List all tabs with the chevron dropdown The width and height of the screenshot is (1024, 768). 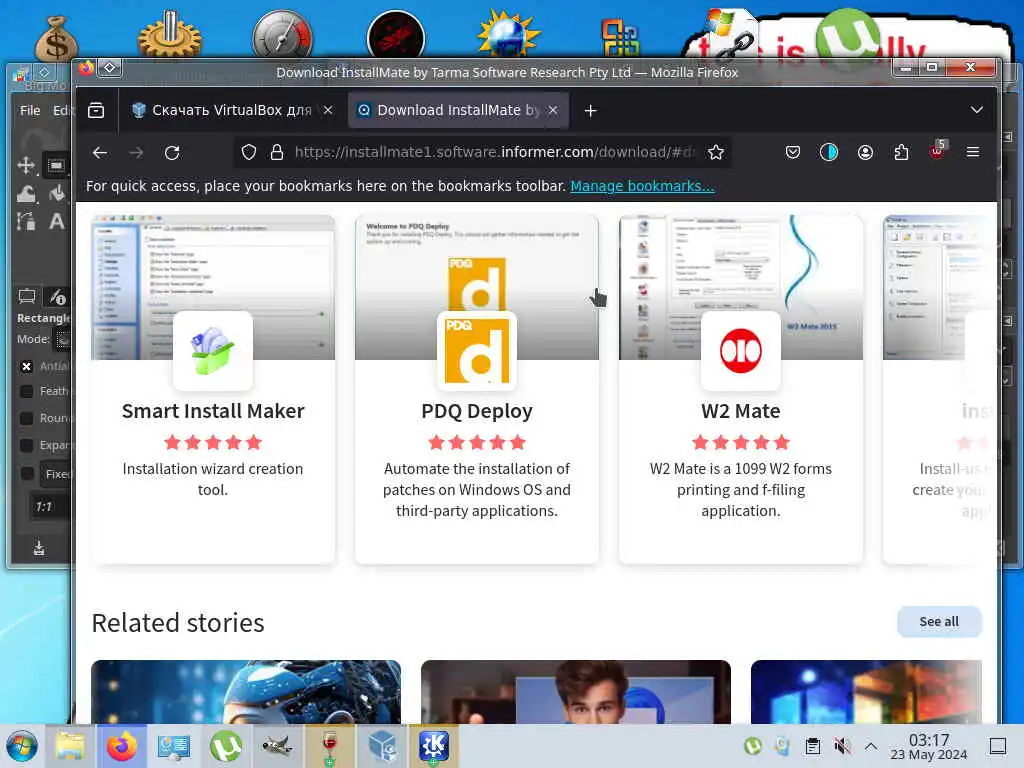point(977,110)
